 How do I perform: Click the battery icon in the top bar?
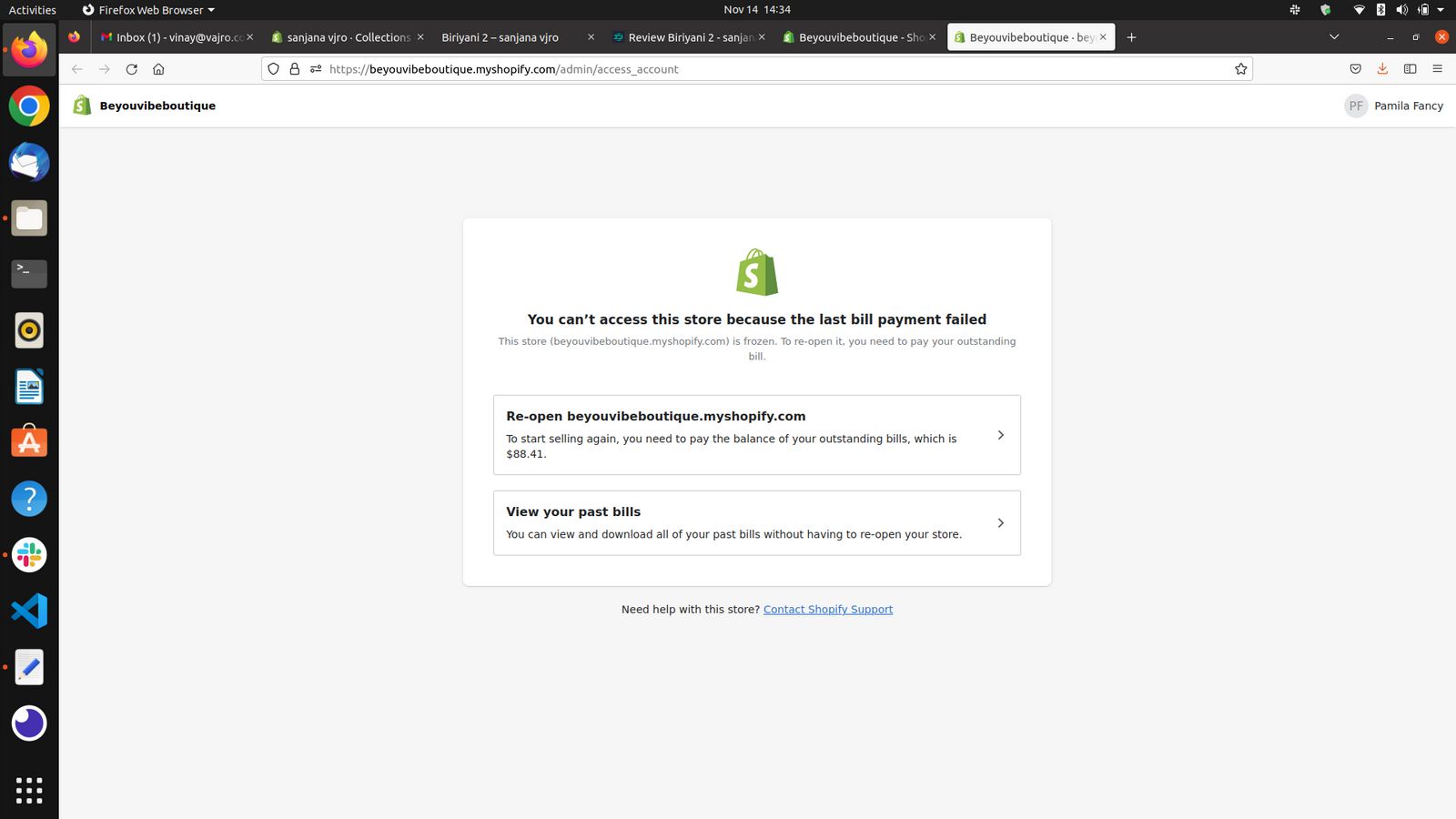click(1423, 10)
